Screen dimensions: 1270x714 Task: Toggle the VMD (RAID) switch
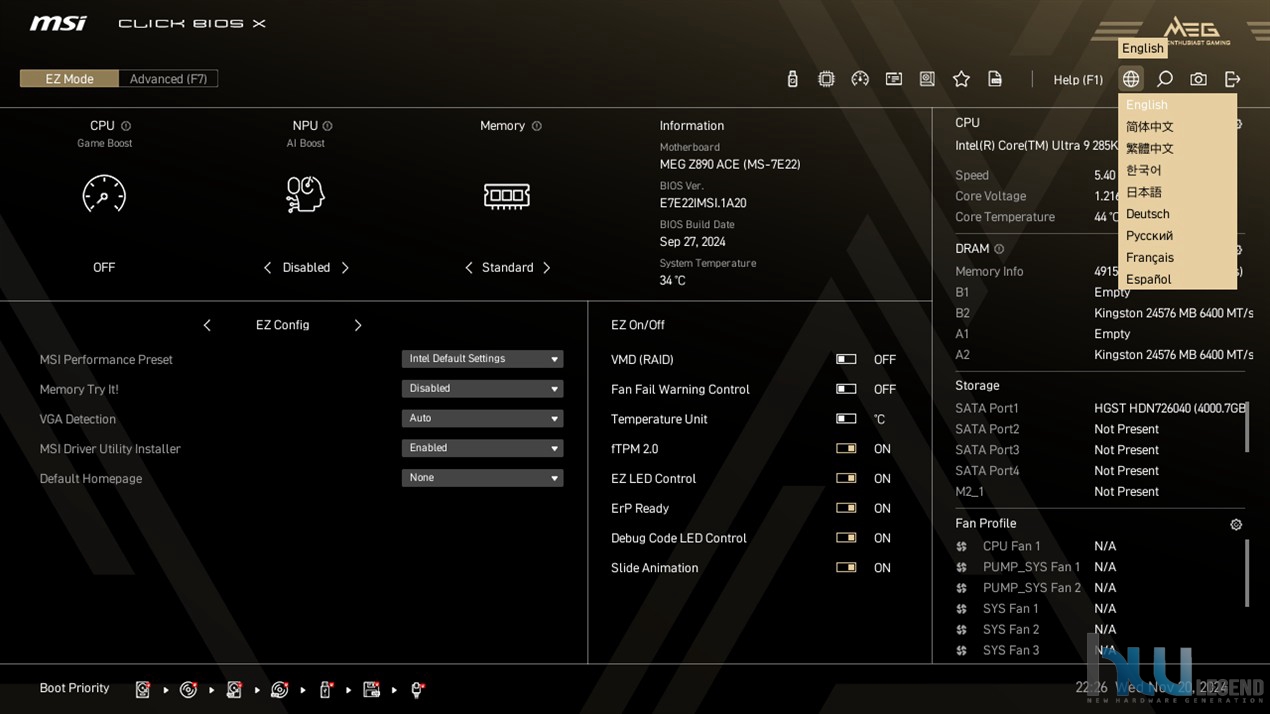[846, 359]
